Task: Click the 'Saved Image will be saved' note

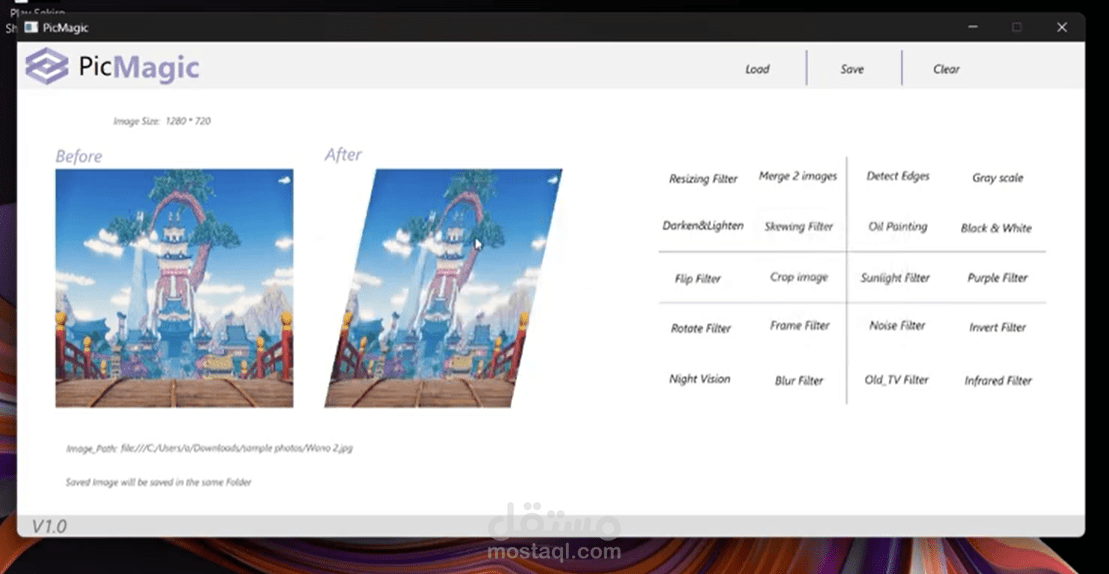Action: 158,482
